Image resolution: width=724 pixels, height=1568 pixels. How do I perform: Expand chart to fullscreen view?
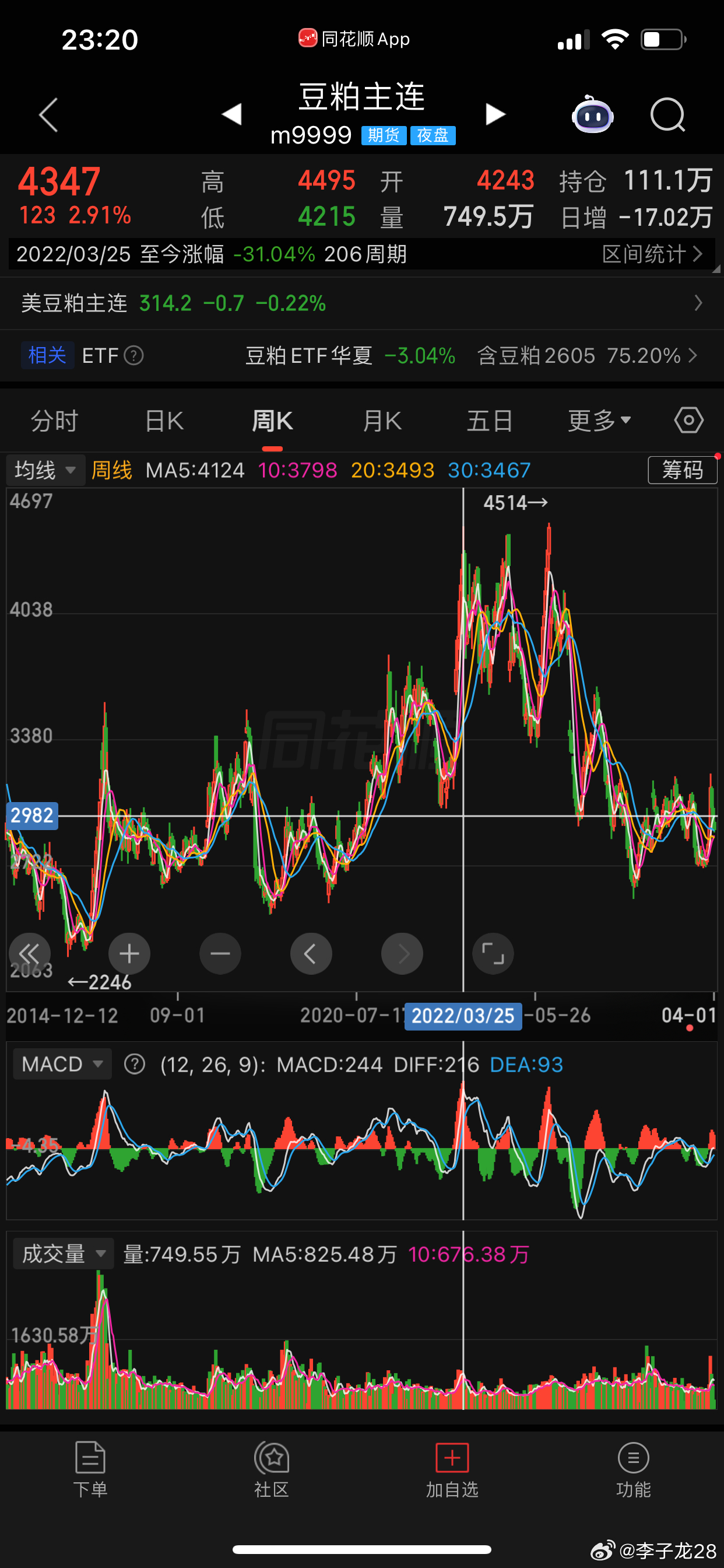point(493,953)
